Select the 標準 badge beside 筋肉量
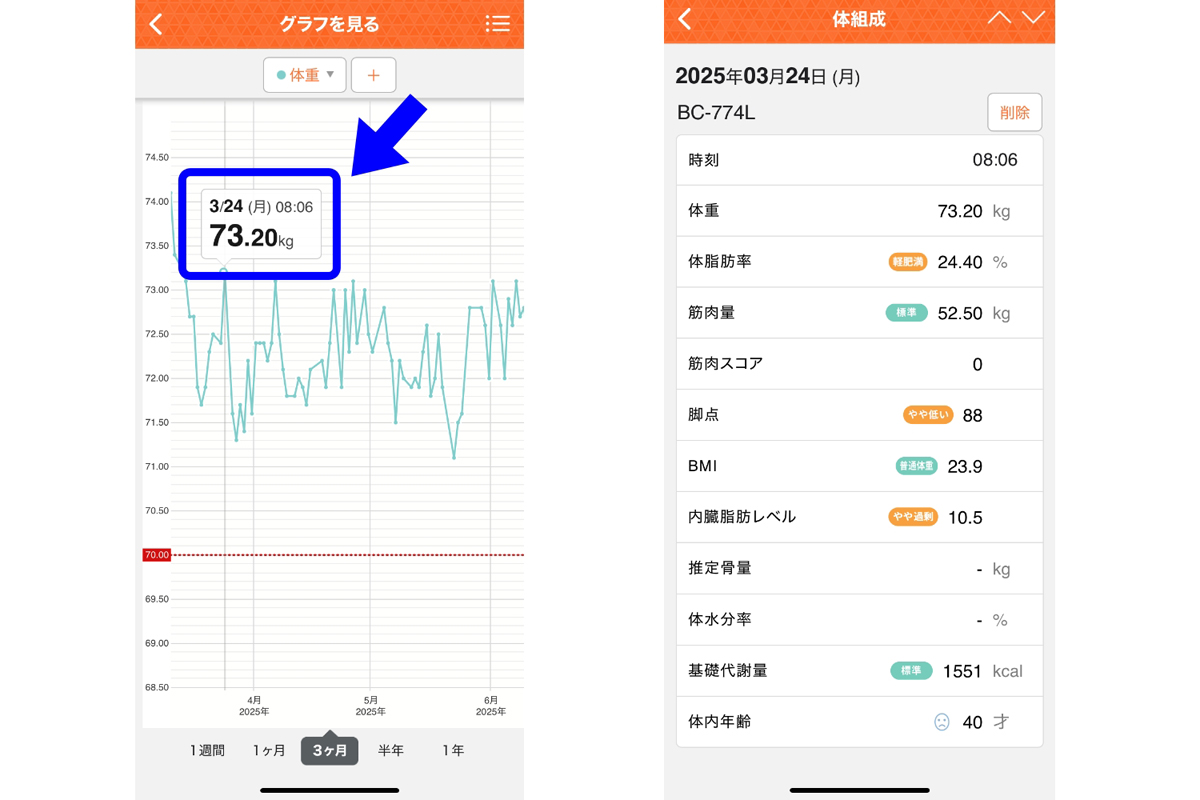 (x=906, y=312)
